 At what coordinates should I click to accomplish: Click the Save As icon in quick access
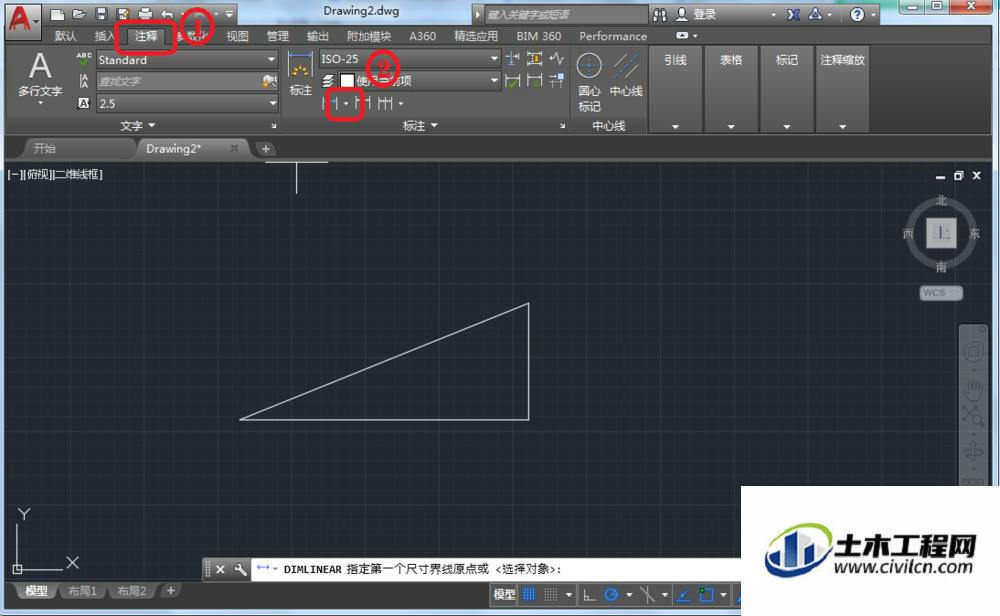point(122,14)
